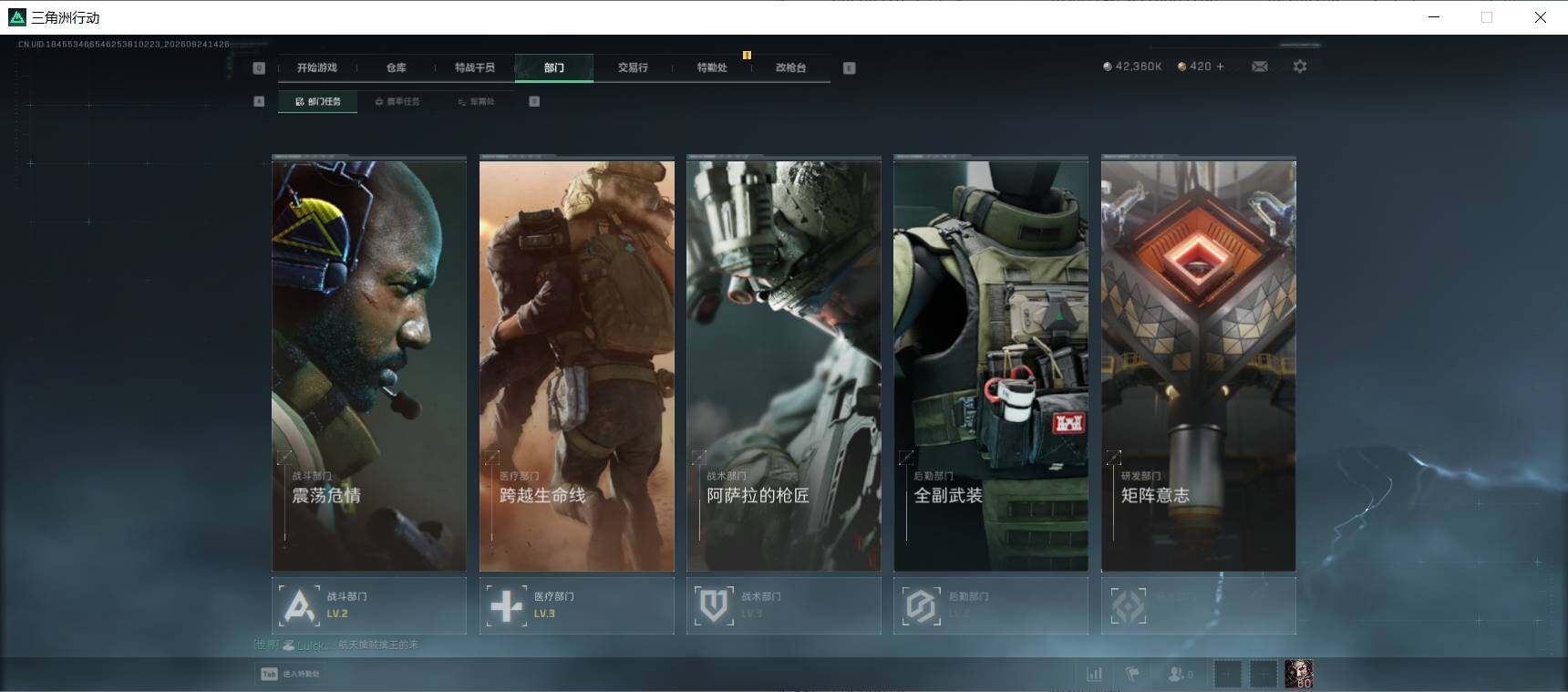
Task: Click the gold currency coin icon
Action: [1182, 67]
